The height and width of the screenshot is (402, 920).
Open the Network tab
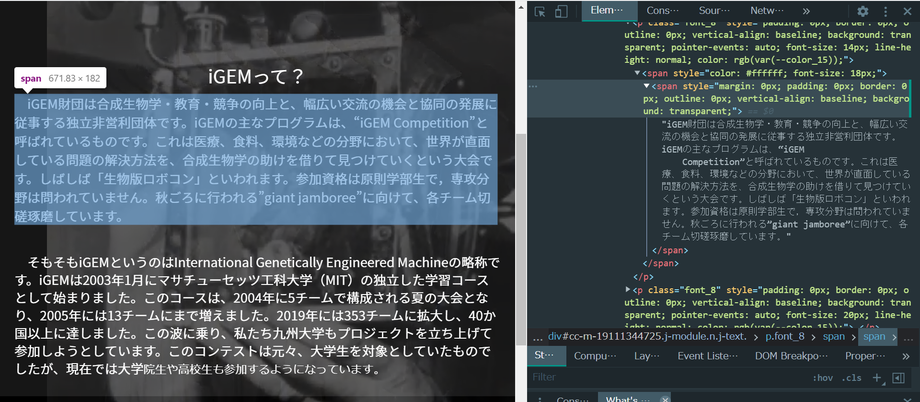(767, 11)
